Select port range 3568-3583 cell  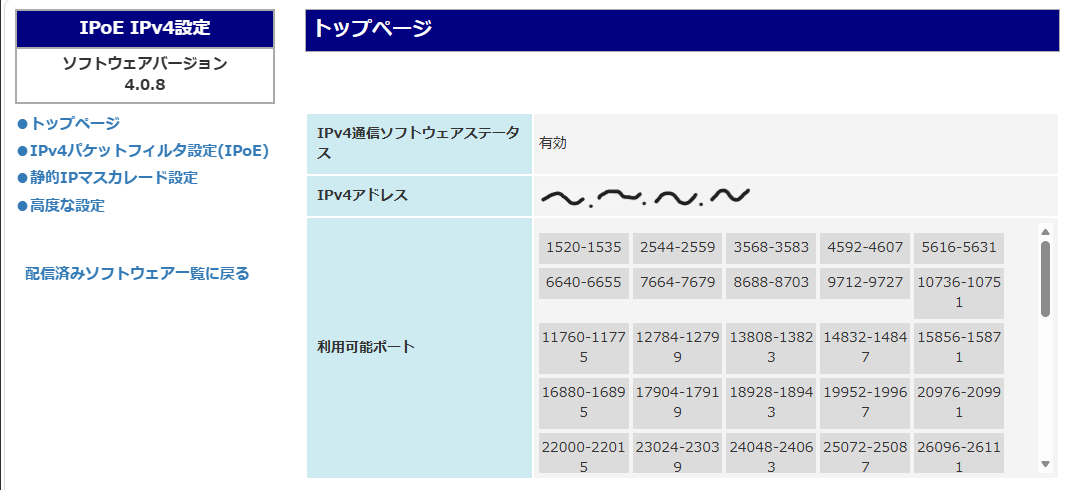coord(770,248)
